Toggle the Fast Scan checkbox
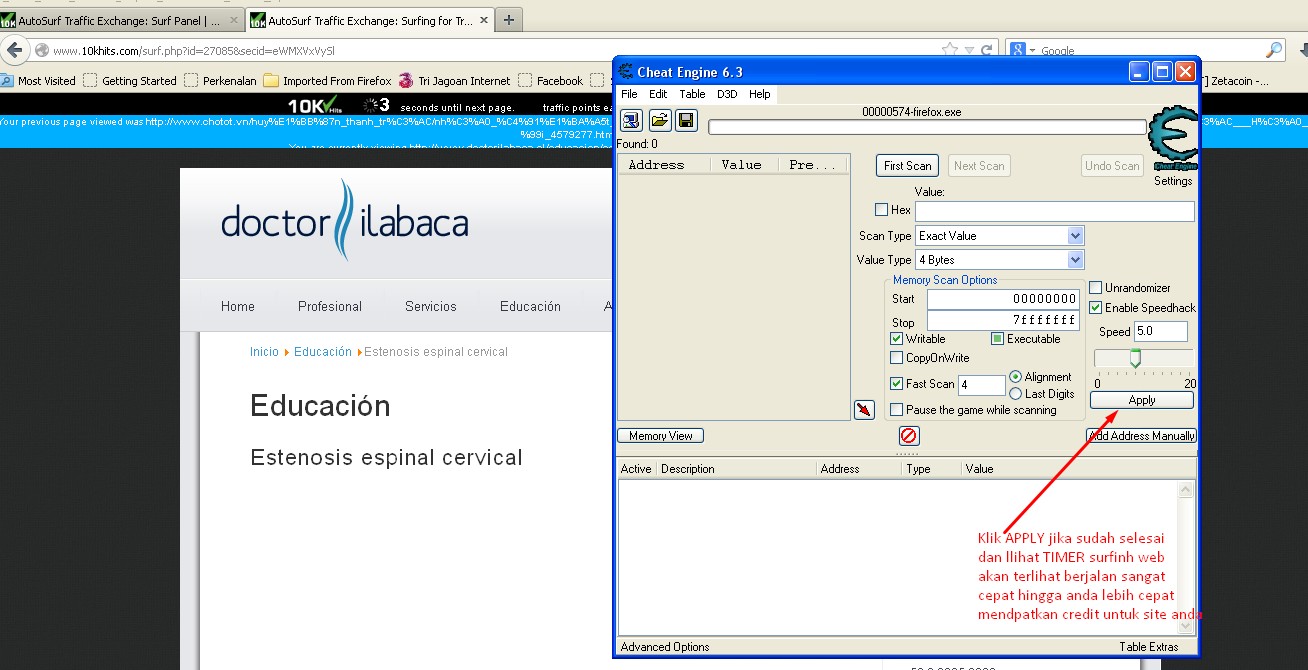The width and height of the screenshot is (1308, 670). point(896,384)
